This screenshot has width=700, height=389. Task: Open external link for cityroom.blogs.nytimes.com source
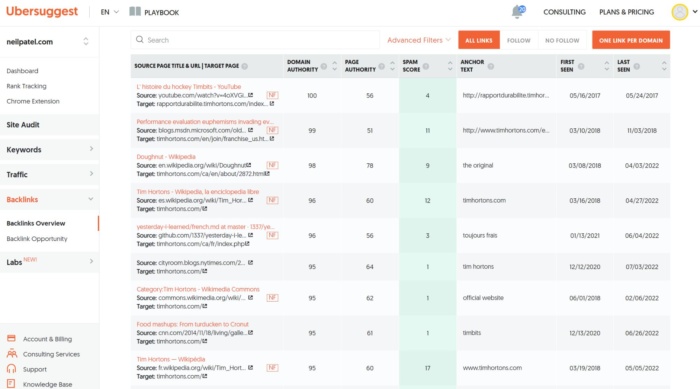(250, 263)
